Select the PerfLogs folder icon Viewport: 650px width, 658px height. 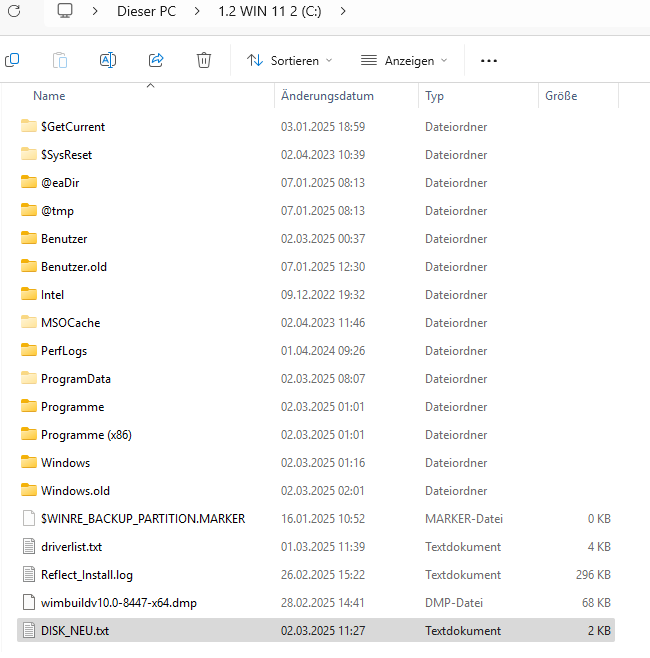(29, 350)
